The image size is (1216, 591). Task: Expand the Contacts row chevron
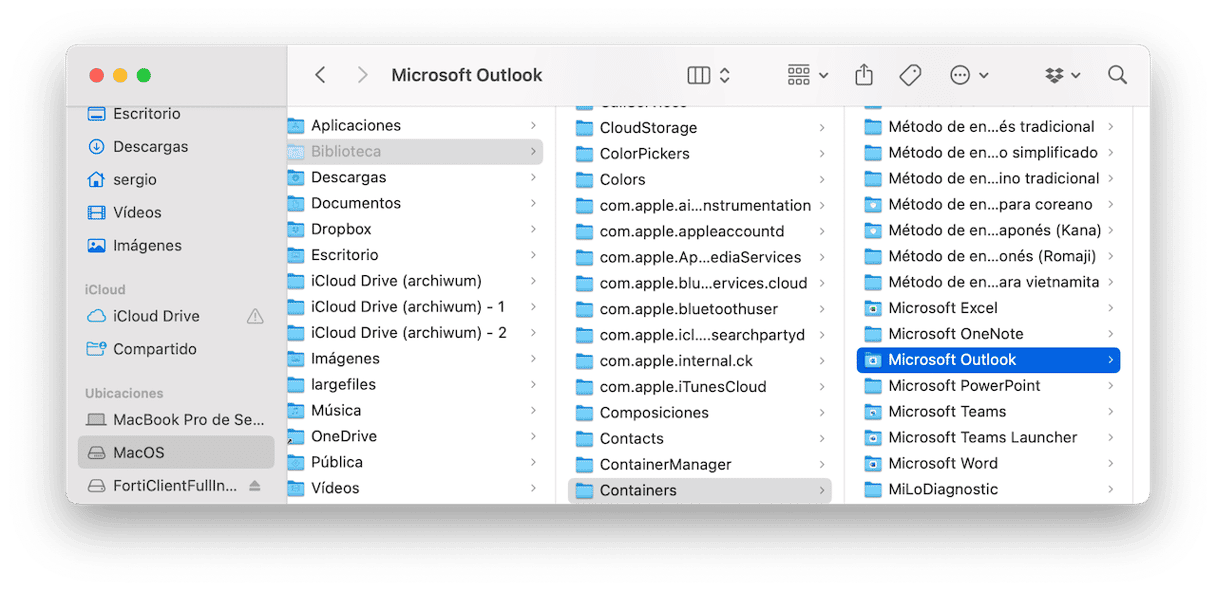822,439
